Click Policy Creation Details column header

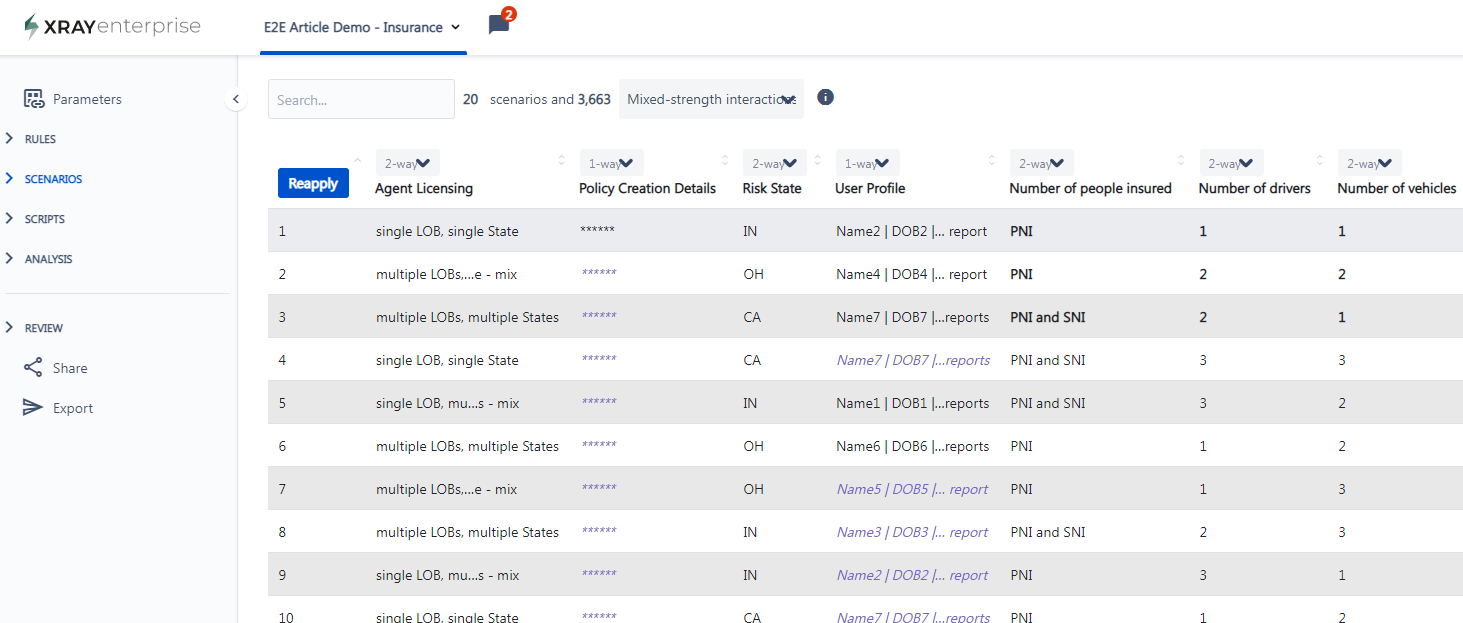pyautogui.click(x=647, y=188)
